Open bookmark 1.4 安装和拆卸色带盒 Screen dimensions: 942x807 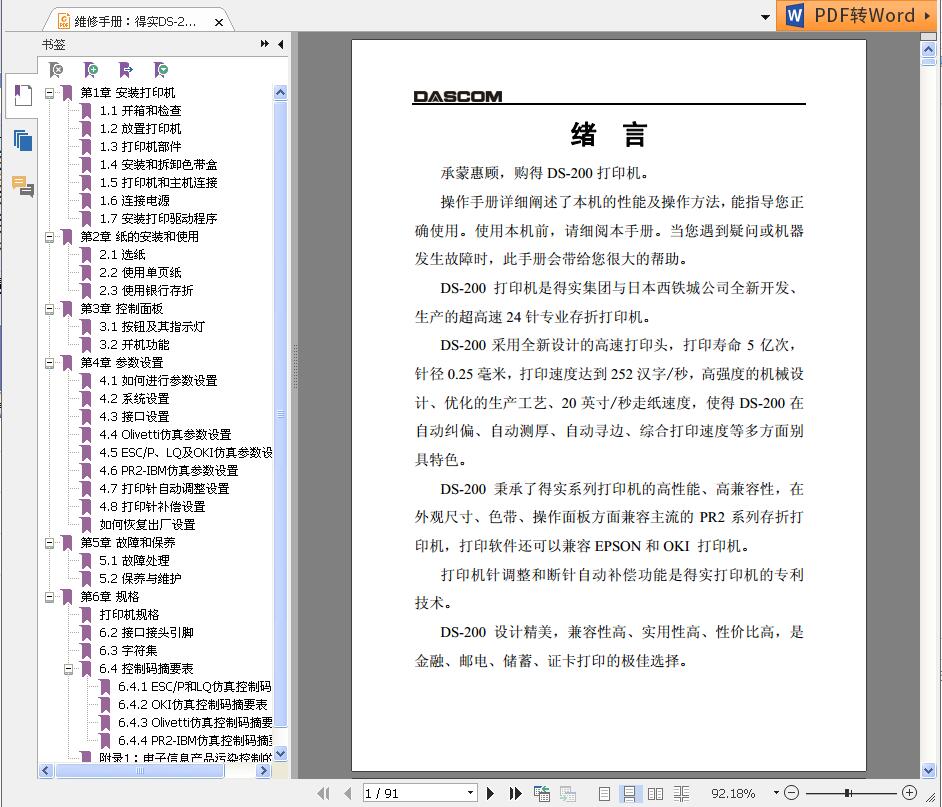tap(158, 165)
